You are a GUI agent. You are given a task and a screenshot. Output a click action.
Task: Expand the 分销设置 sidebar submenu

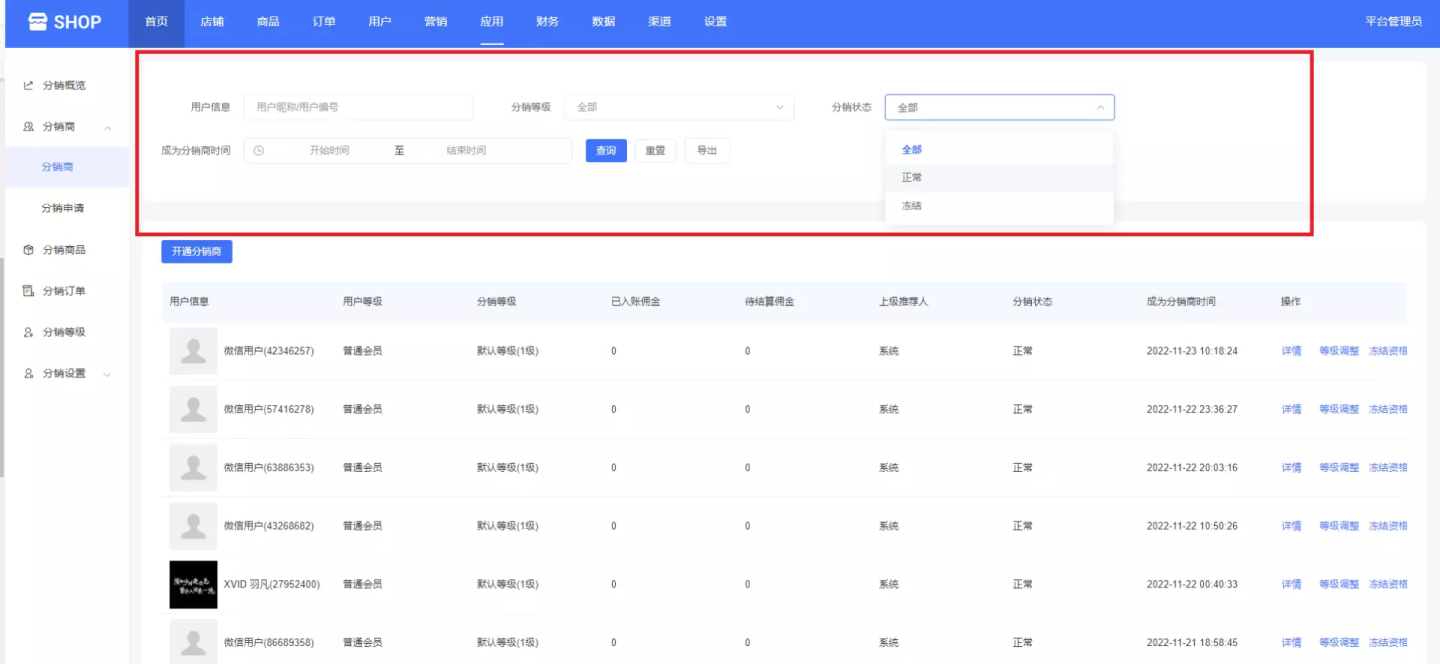click(107, 374)
